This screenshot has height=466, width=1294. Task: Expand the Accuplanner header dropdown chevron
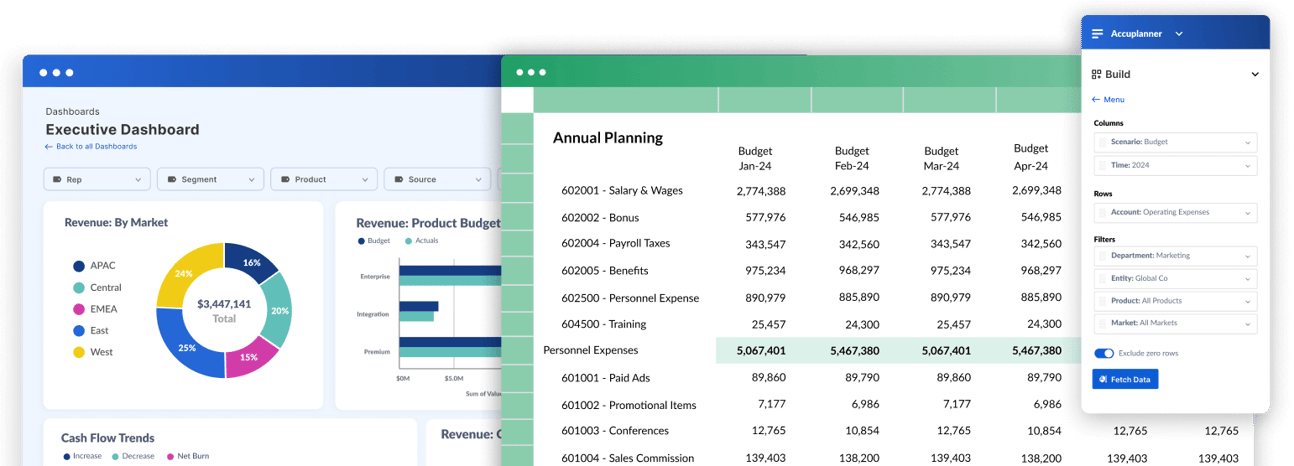coord(1179,34)
